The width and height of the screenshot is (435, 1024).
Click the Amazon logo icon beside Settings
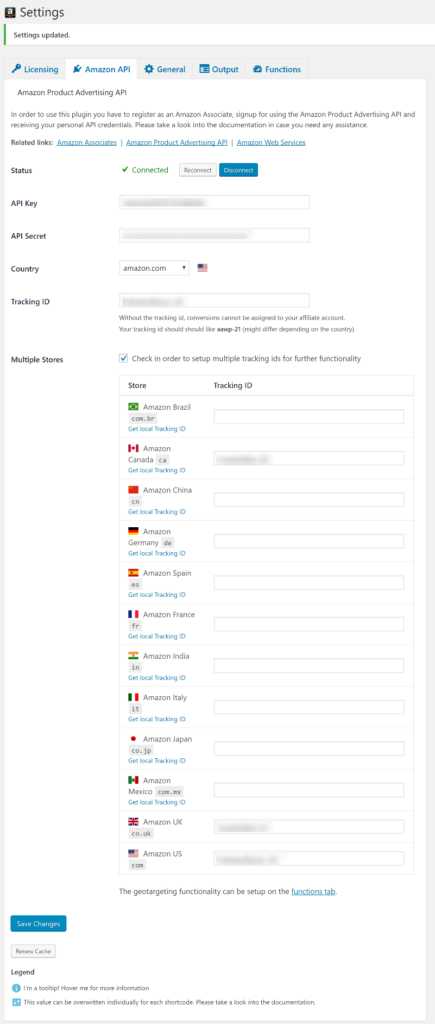pyautogui.click(x=10, y=12)
